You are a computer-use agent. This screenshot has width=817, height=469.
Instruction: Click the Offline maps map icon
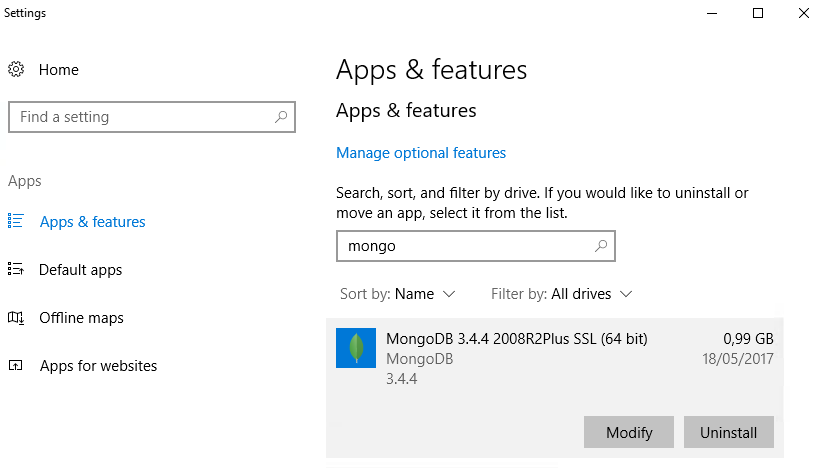[x=16, y=317]
